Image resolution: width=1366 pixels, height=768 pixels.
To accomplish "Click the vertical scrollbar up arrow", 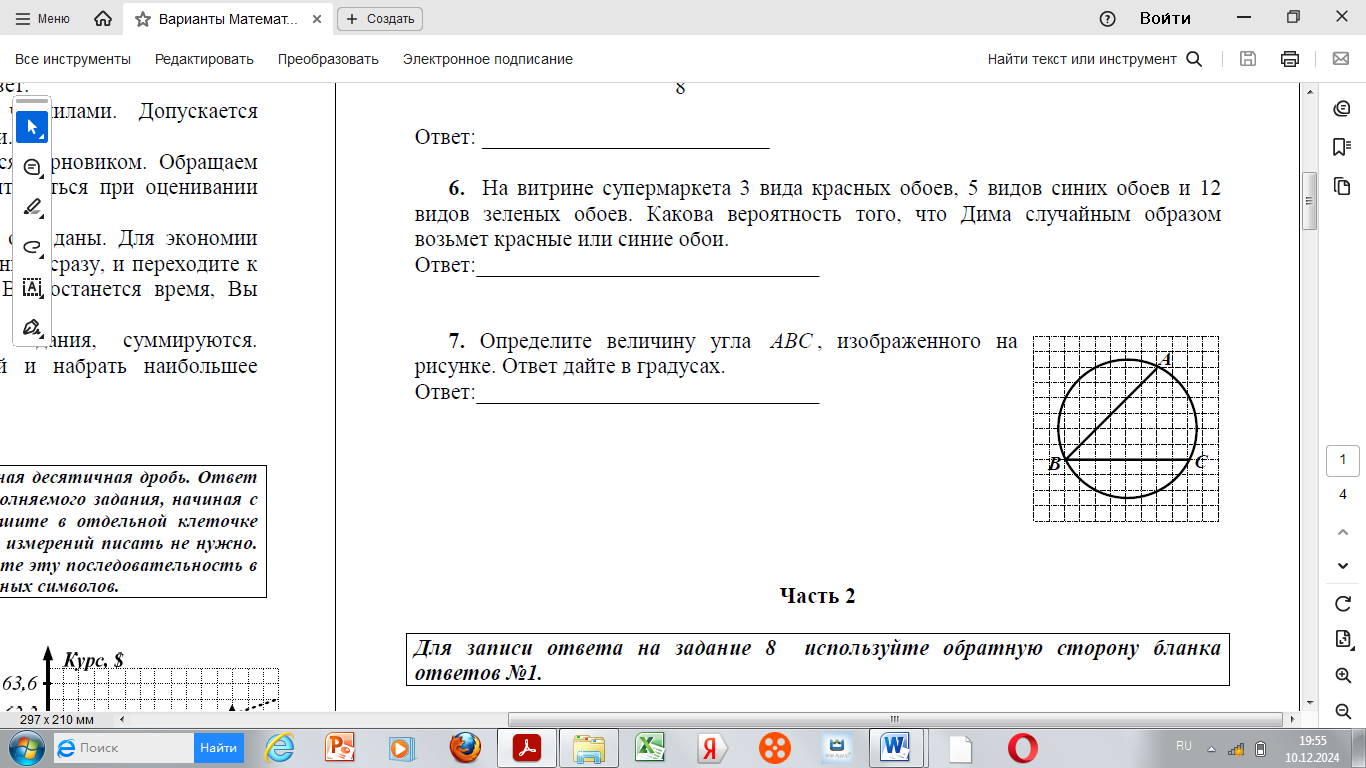I will 1308,92.
